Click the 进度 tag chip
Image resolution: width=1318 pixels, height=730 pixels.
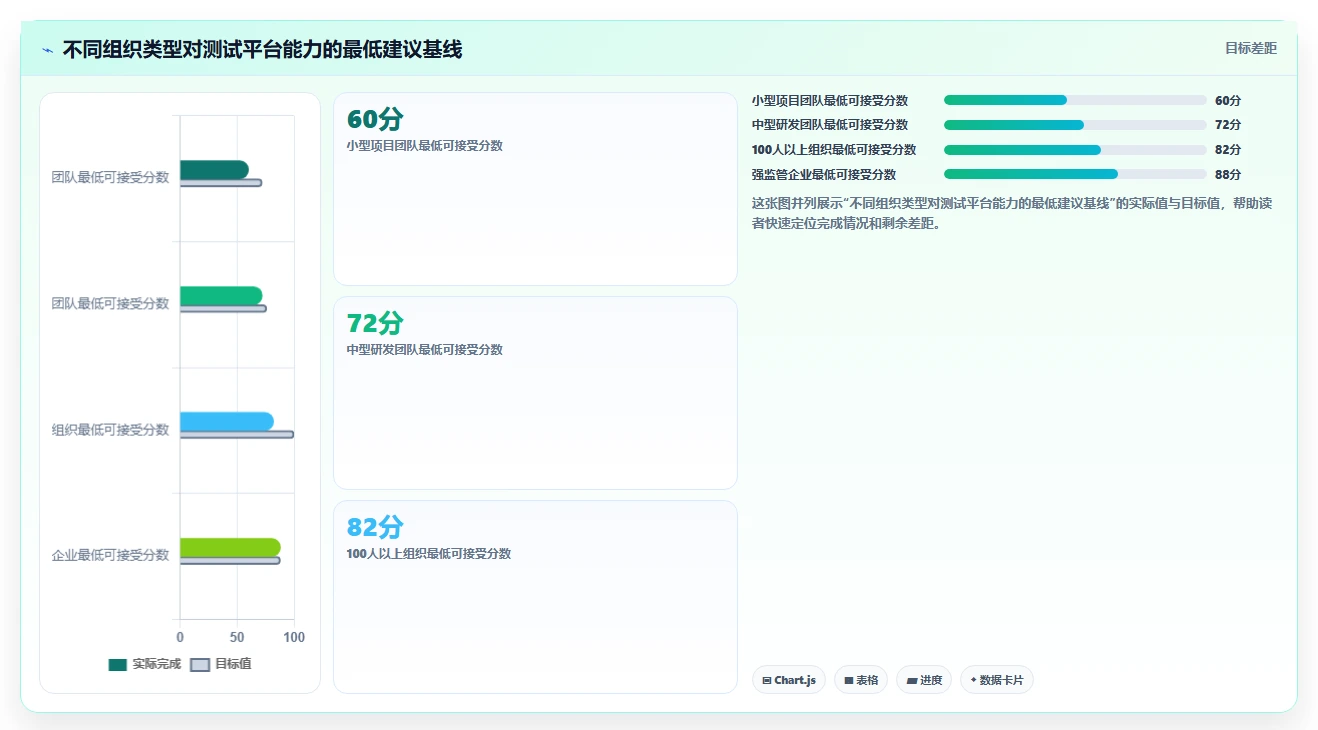point(923,680)
